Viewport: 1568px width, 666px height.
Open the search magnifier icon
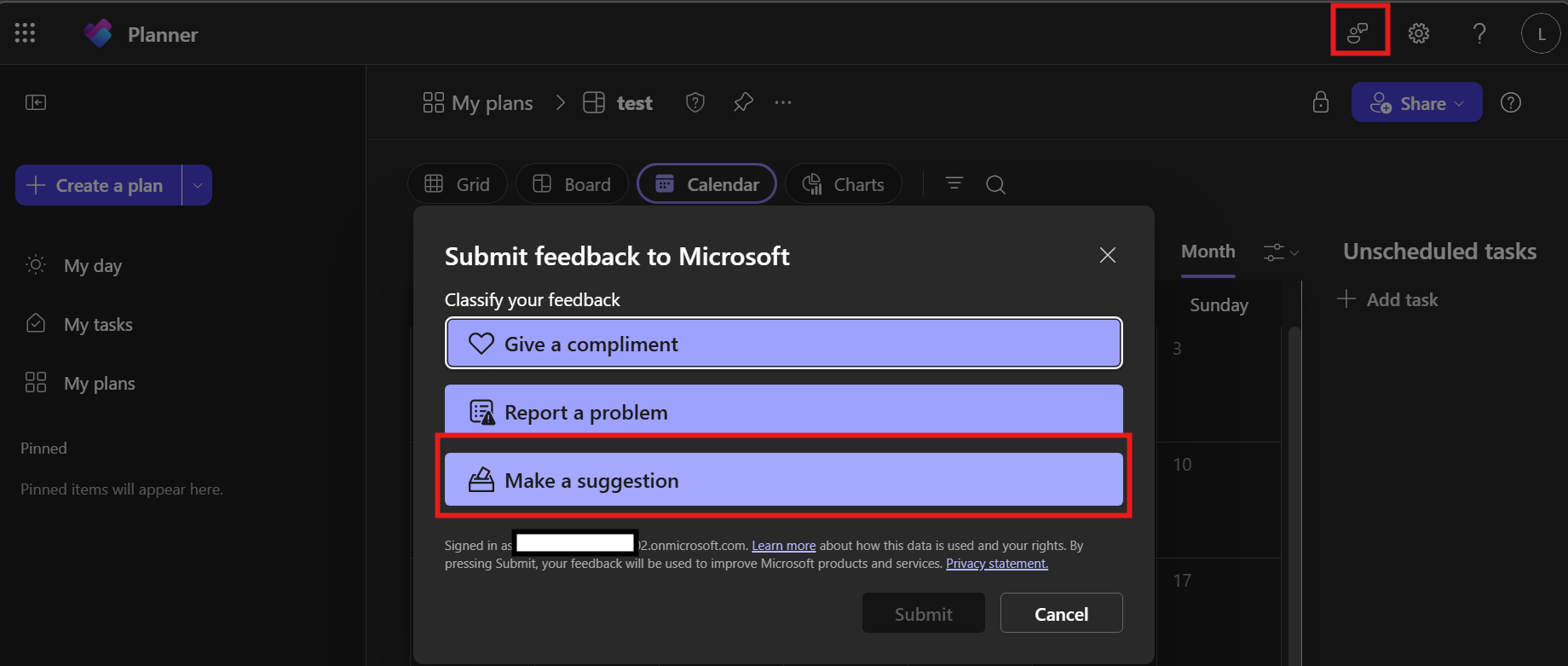[x=995, y=184]
